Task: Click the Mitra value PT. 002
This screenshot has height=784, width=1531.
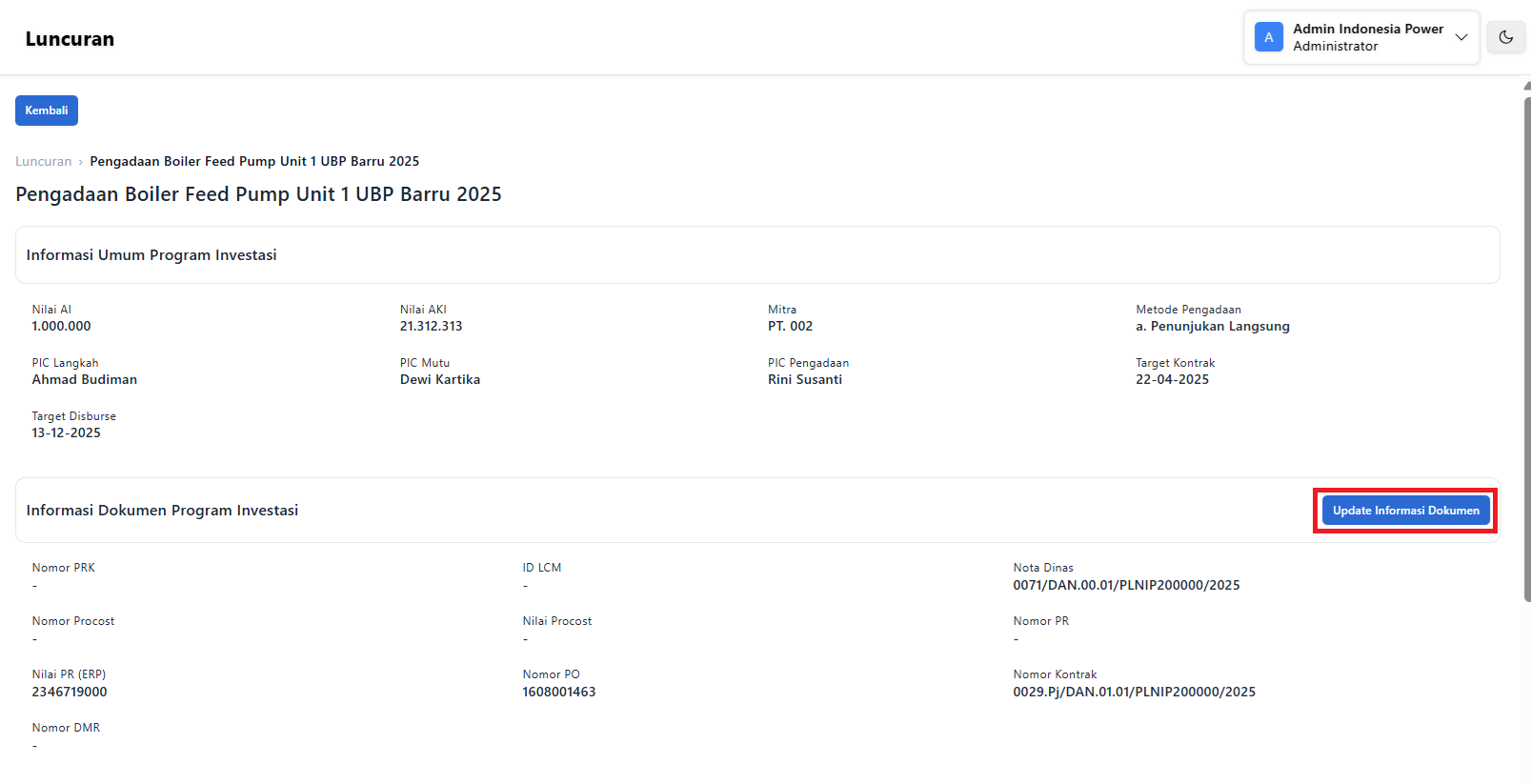Action: coord(790,326)
